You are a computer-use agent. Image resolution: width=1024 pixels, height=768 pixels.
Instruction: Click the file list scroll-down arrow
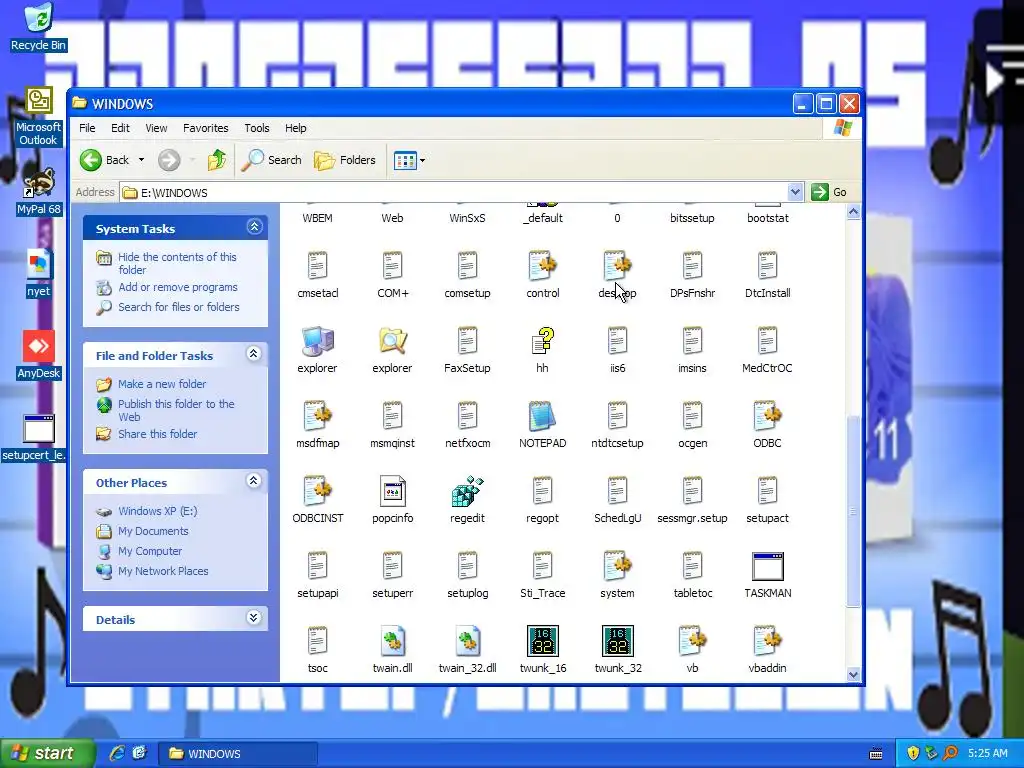pyautogui.click(x=853, y=675)
